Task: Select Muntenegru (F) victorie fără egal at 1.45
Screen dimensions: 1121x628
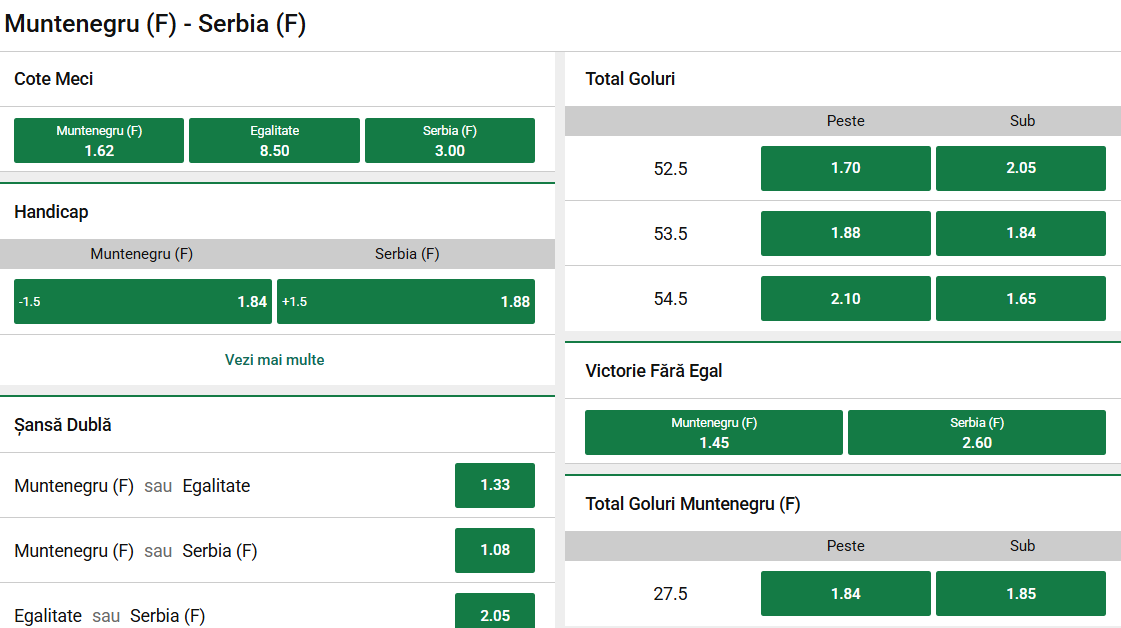Action: pos(713,432)
